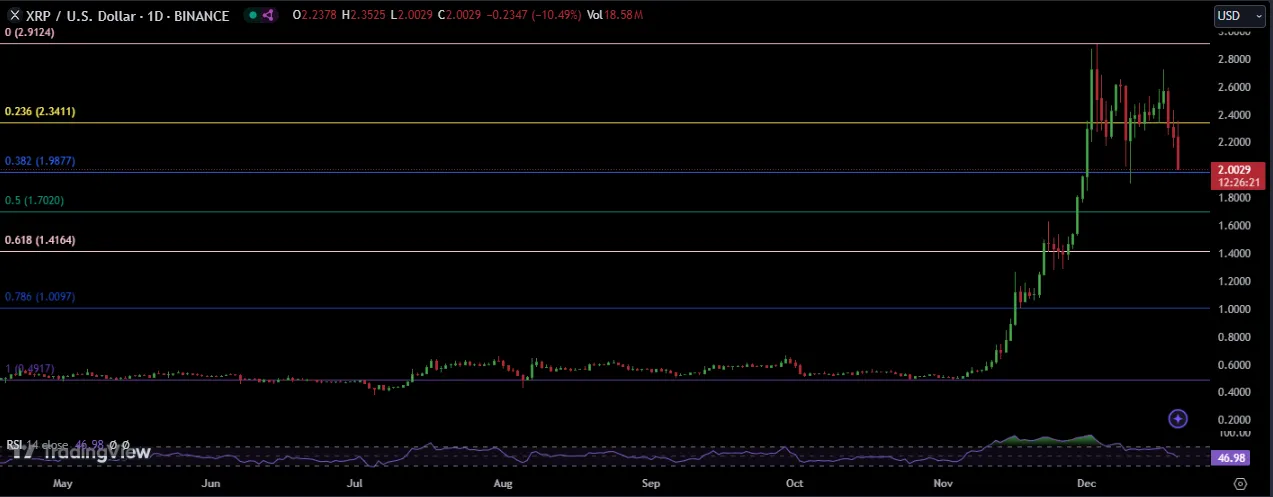The width and height of the screenshot is (1273, 497).
Task: Select the 0.382 (1.9877) Fibonacci label
Action: click(40, 160)
